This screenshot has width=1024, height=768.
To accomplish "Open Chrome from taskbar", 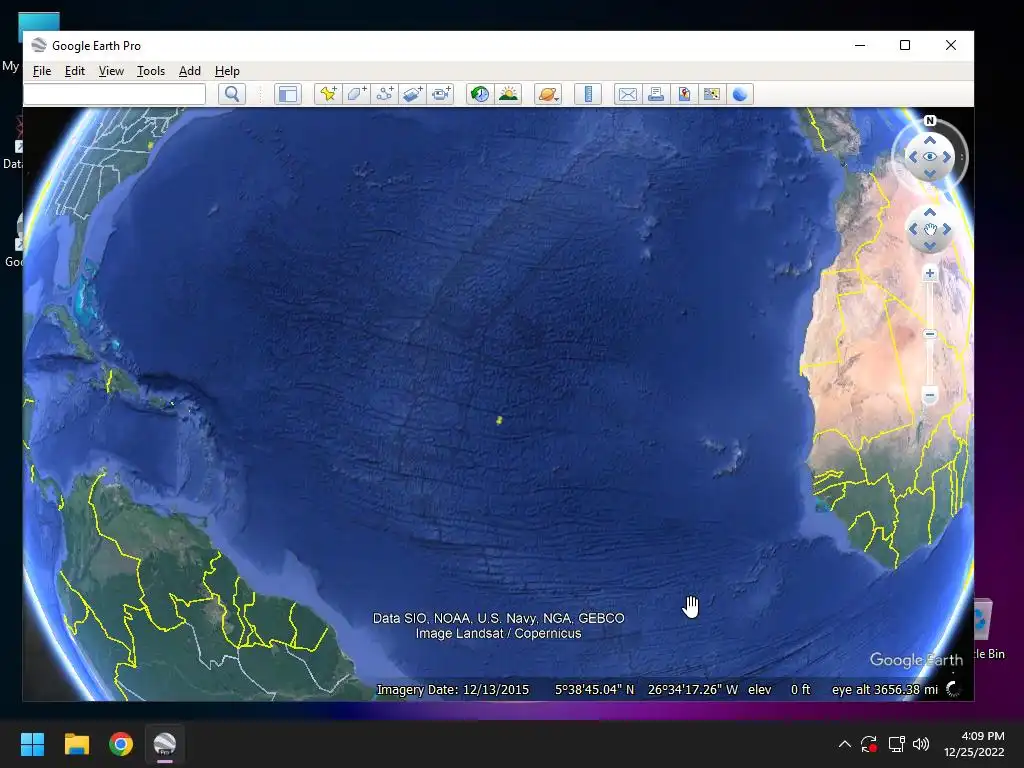I will coord(121,744).
